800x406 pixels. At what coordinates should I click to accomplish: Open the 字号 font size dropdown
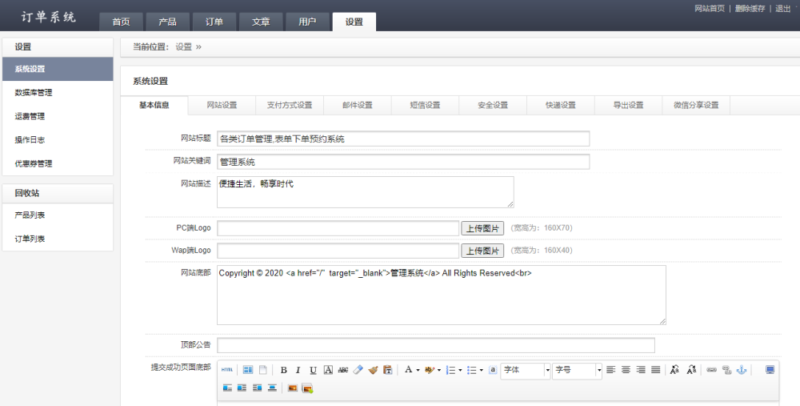point(577,370)
